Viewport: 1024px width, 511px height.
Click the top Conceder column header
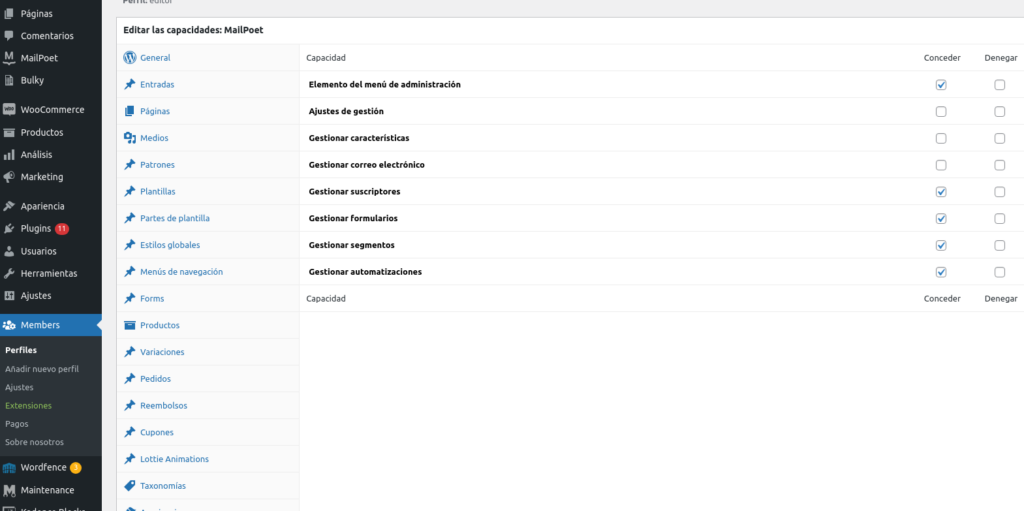[942, 58]
